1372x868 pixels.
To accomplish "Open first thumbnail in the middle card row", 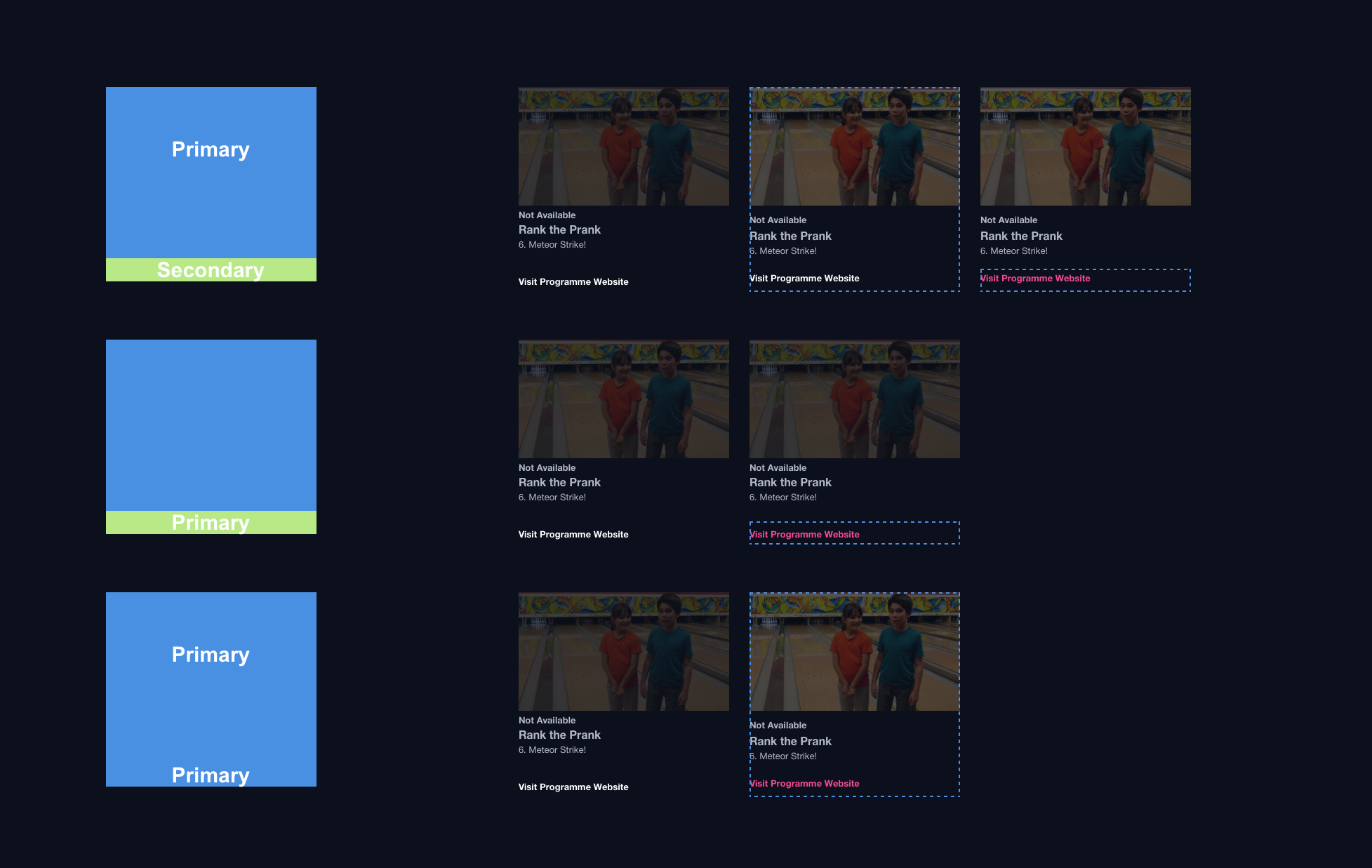I will (623, 399).
